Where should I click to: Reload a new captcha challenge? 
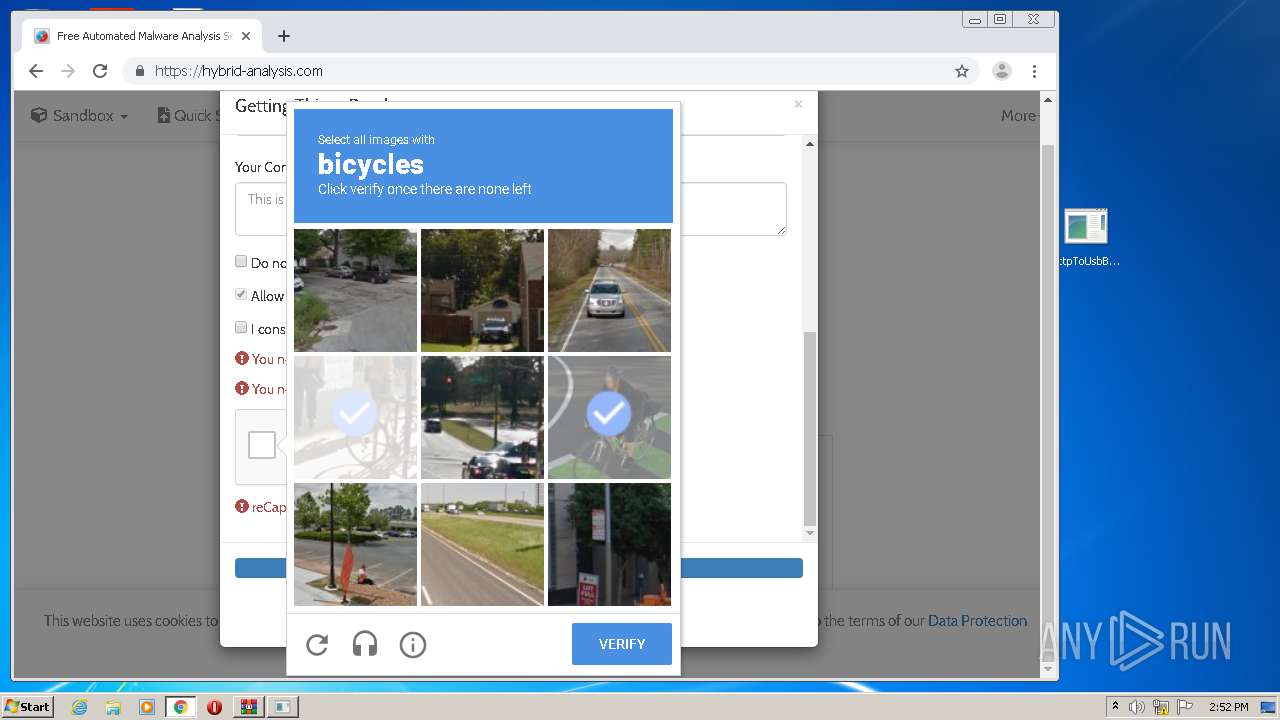[317, 645]
